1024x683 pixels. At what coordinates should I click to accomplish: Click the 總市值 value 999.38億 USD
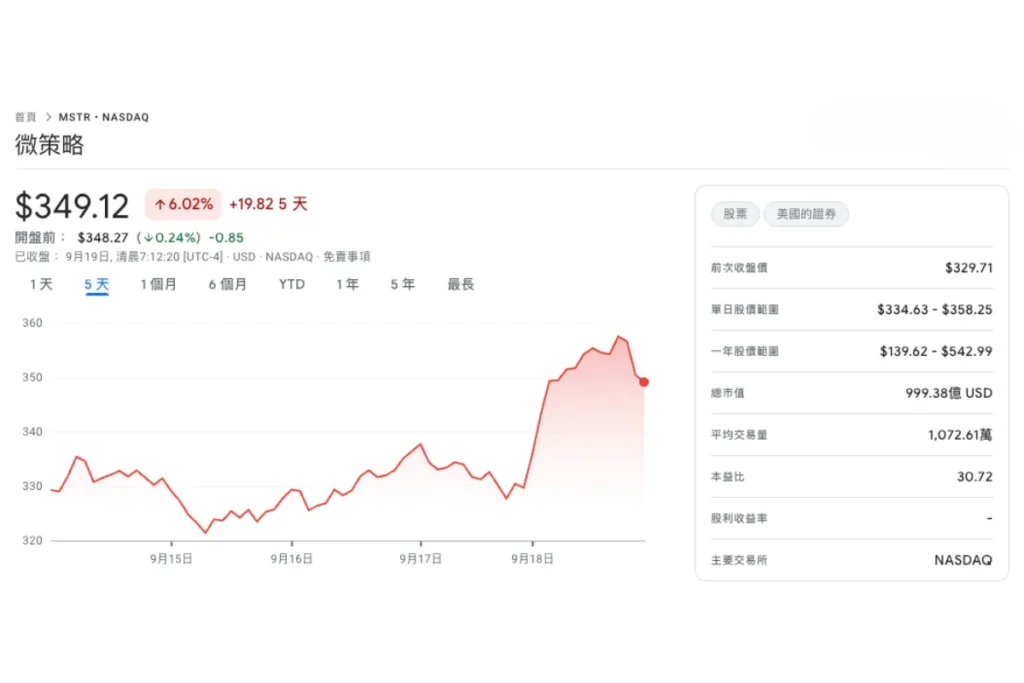[x=948, y=393]
